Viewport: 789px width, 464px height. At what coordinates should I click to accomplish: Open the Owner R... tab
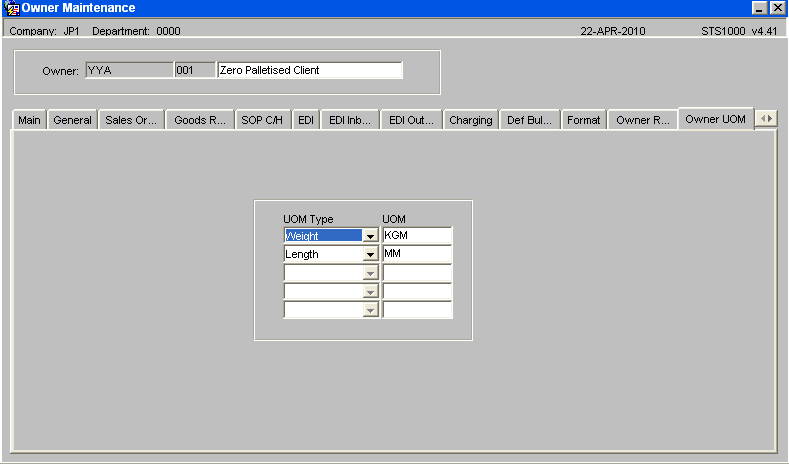pyautogui.click(x=643, y=120)
